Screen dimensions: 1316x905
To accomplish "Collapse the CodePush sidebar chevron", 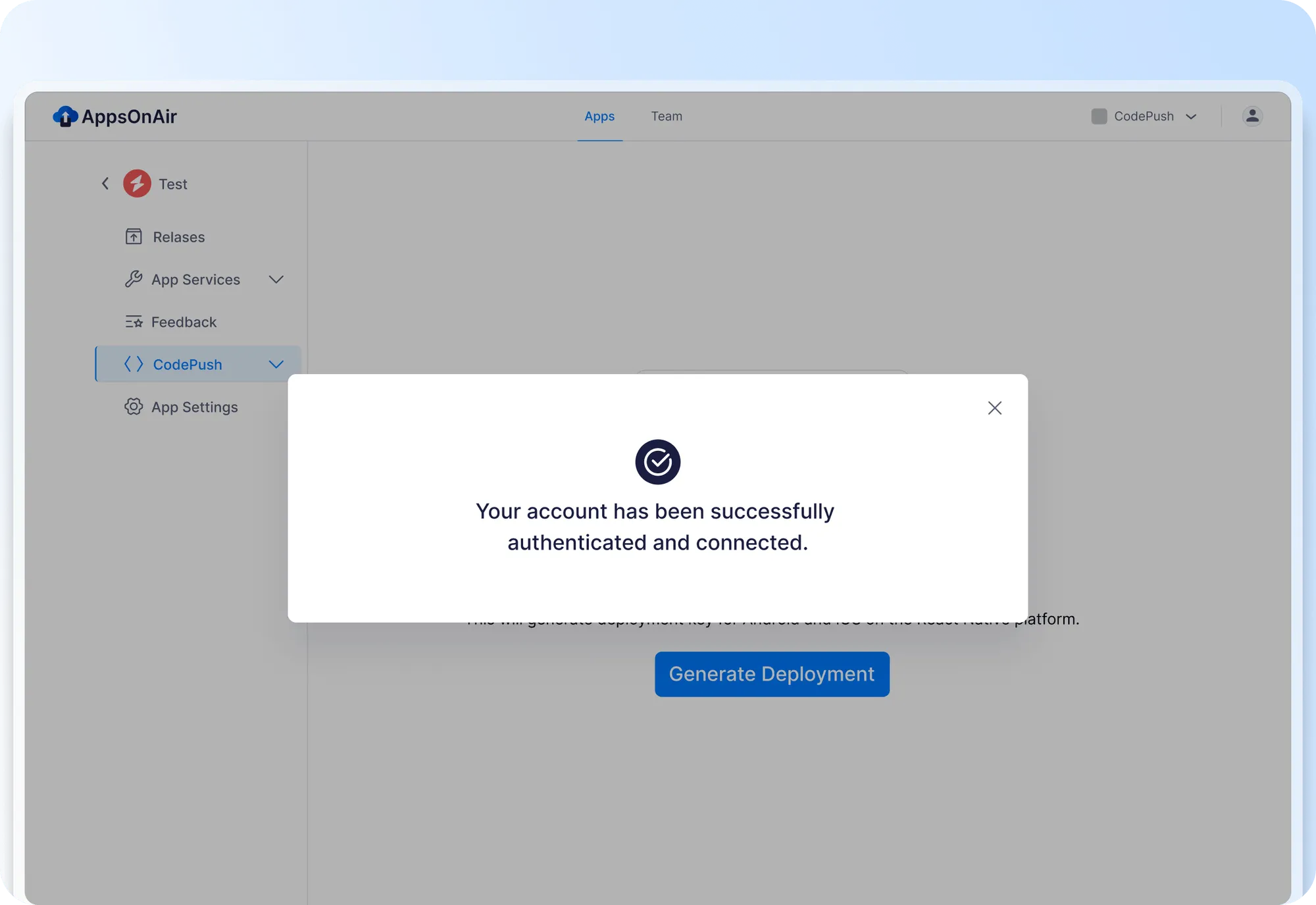I will click(x=276, y=365).
